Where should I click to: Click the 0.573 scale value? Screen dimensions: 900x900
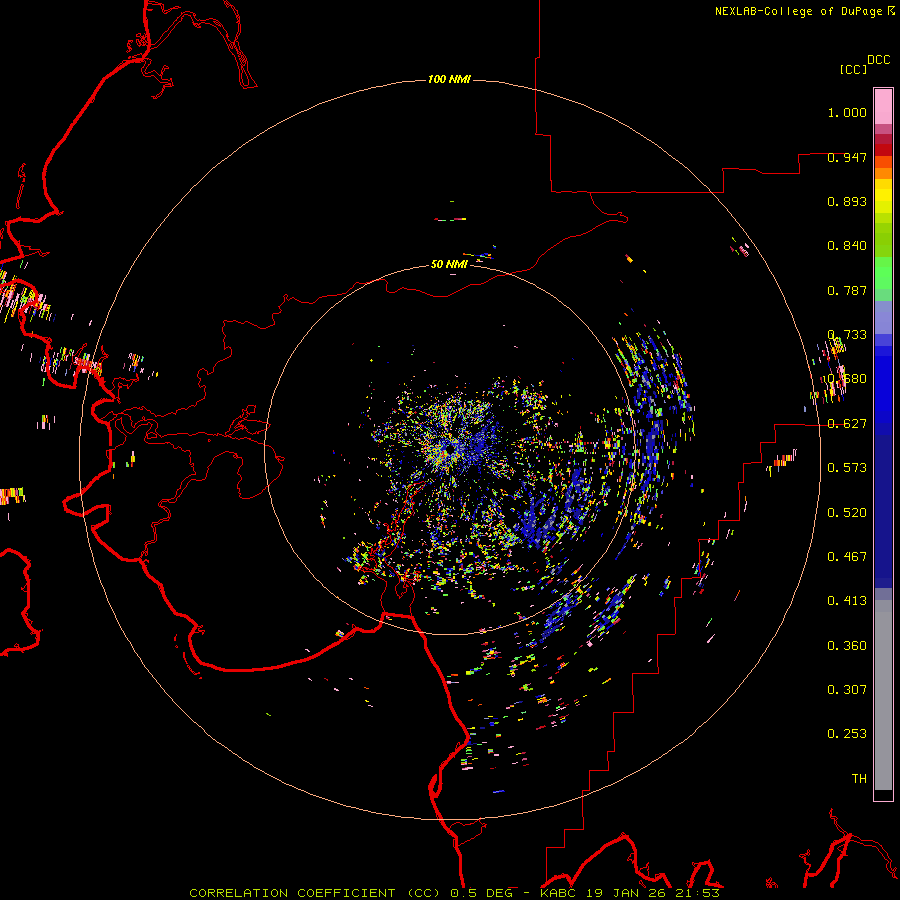pos(847,468)
